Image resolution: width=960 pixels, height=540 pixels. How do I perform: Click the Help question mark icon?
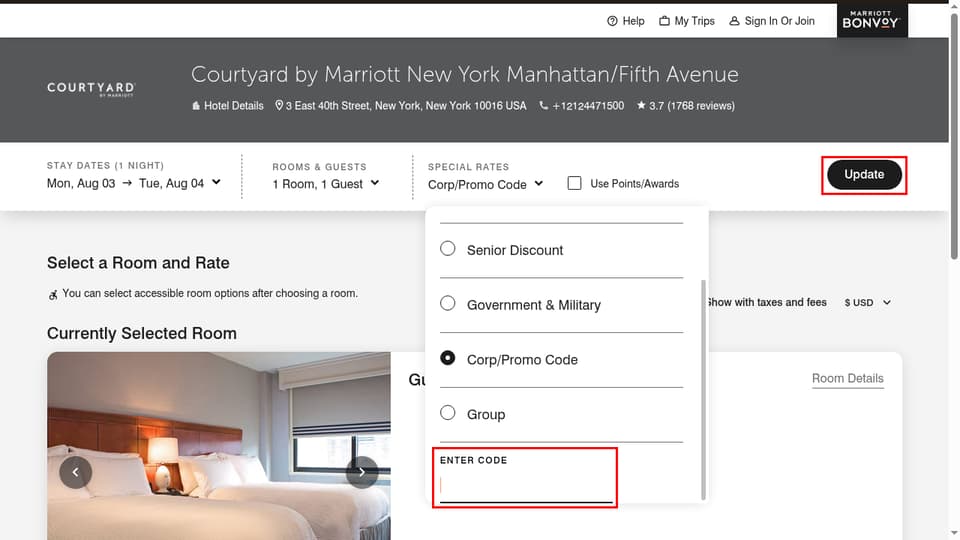tap(612, 21)
